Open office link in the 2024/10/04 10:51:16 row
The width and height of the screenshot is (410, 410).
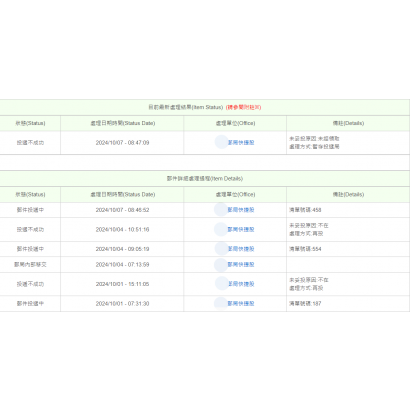[x=241, y=230]
